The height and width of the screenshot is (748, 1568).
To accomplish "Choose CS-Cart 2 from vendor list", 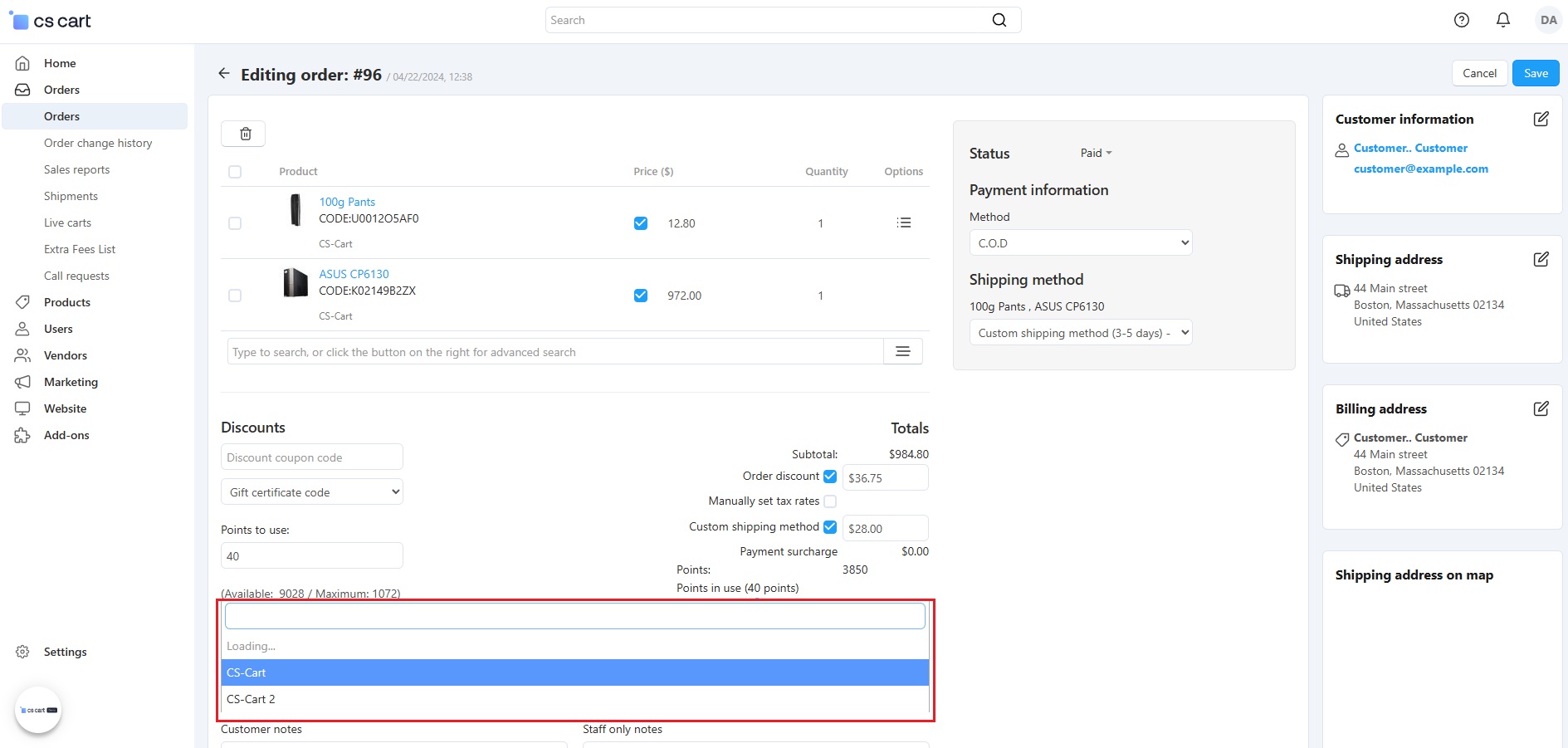I will (x=251, y=699).
